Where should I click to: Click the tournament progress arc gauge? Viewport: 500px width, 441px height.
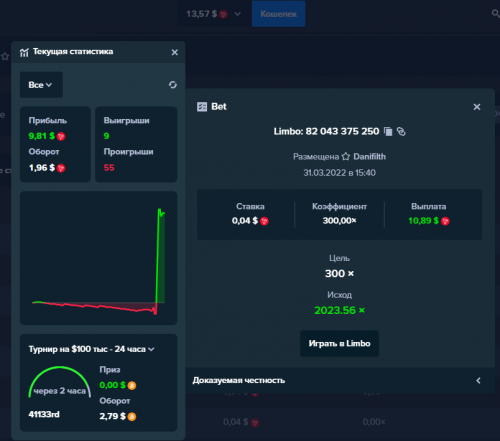pyautogui.click(x=60, y=382)
